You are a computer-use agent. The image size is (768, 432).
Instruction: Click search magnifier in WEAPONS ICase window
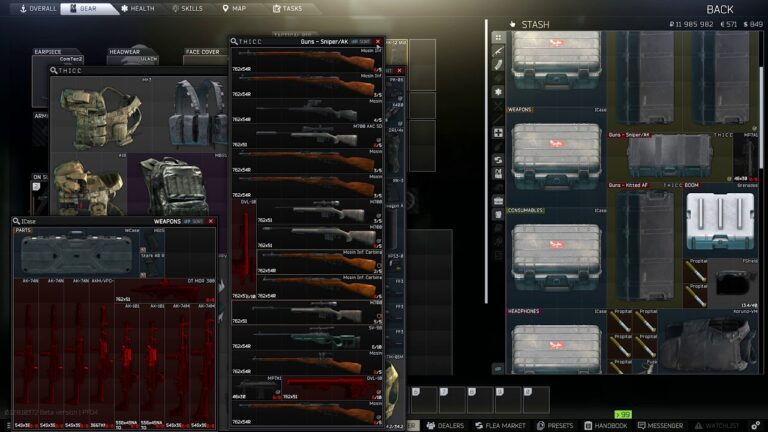16,221
